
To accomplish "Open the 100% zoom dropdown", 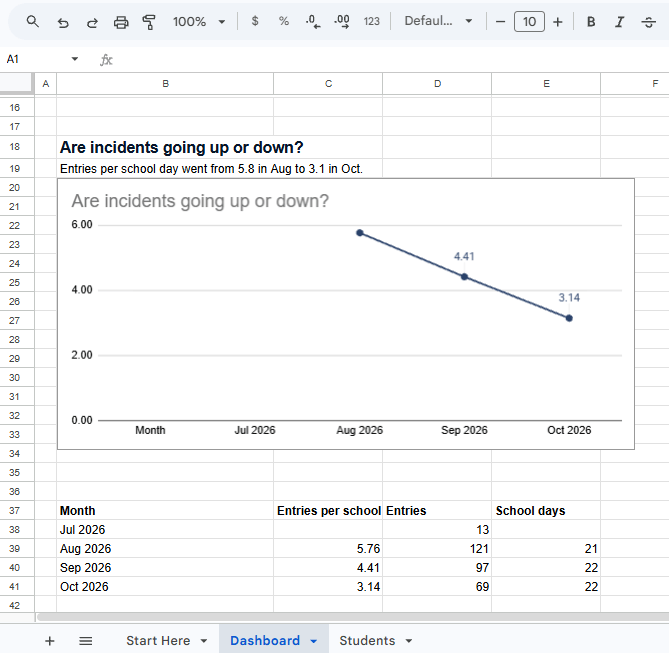I will click(198, 21).
